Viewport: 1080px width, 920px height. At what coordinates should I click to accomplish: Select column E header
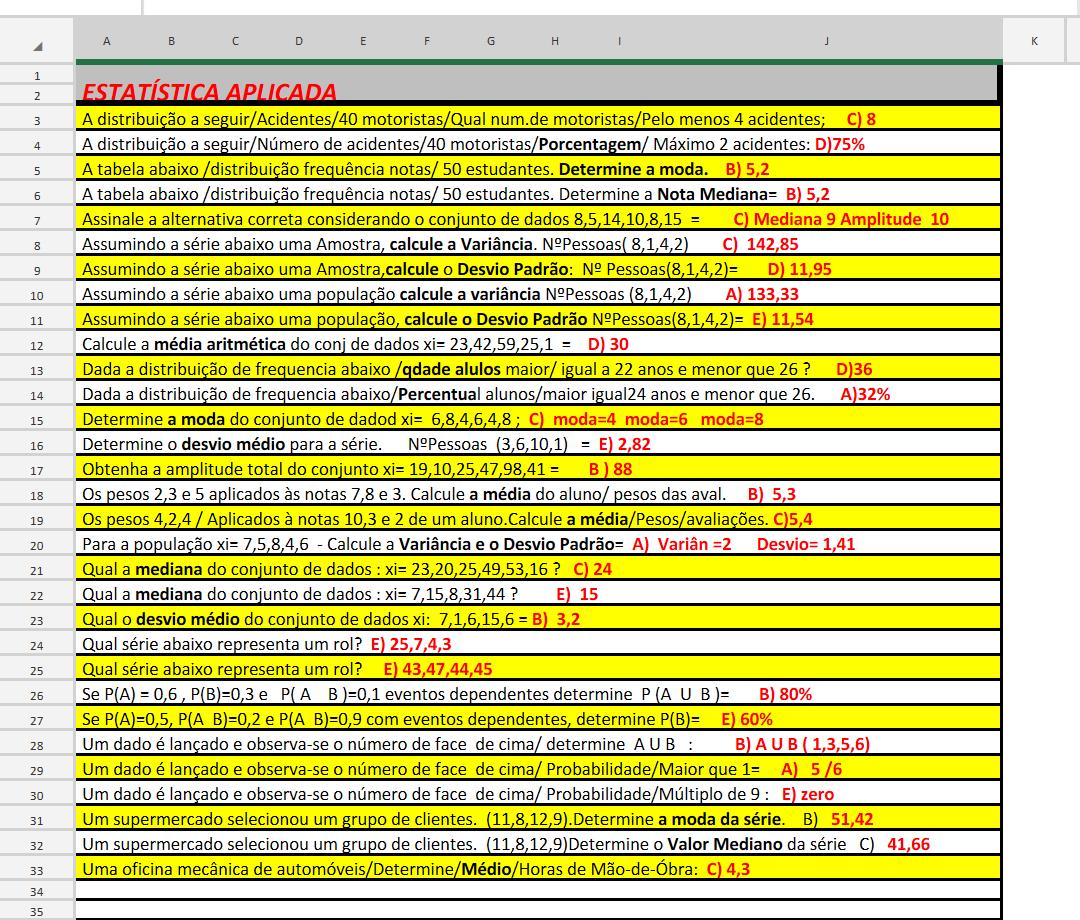[362, 41]
